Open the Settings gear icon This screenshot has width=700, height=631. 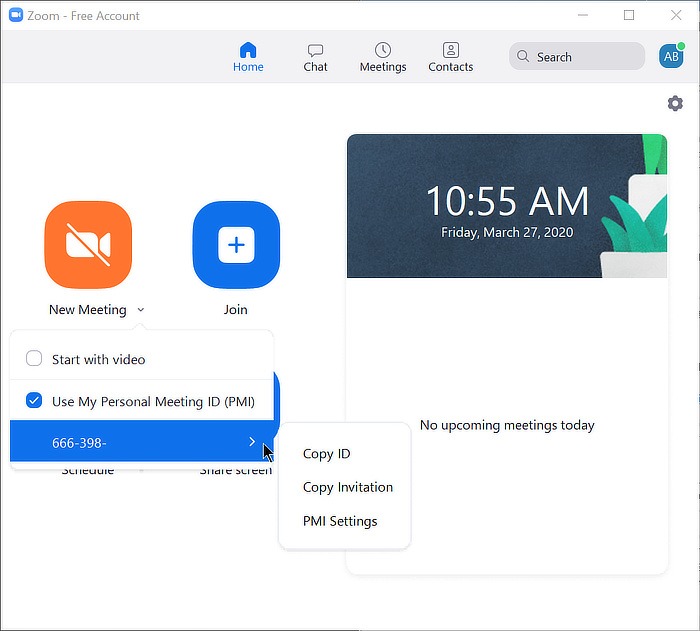[675, 104]
